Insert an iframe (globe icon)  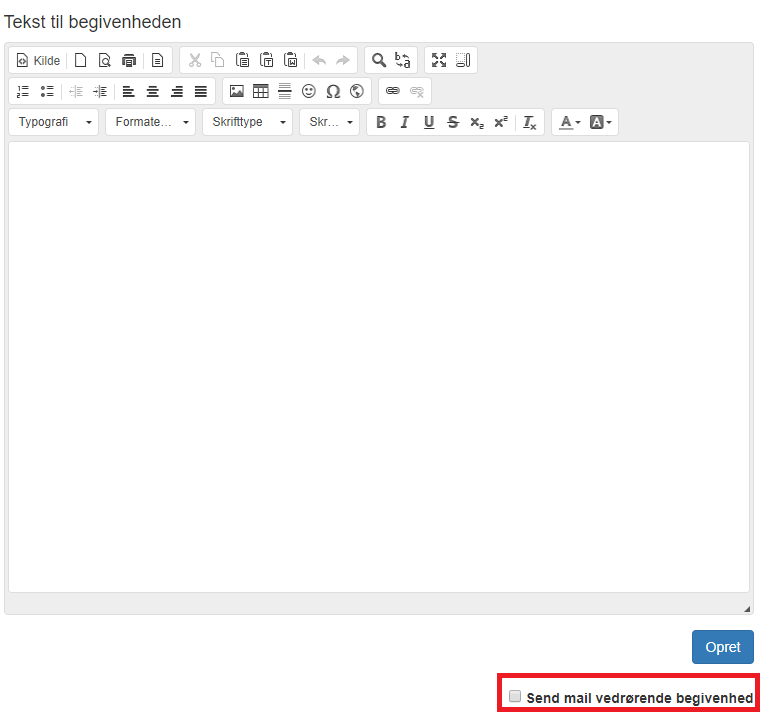357,91
